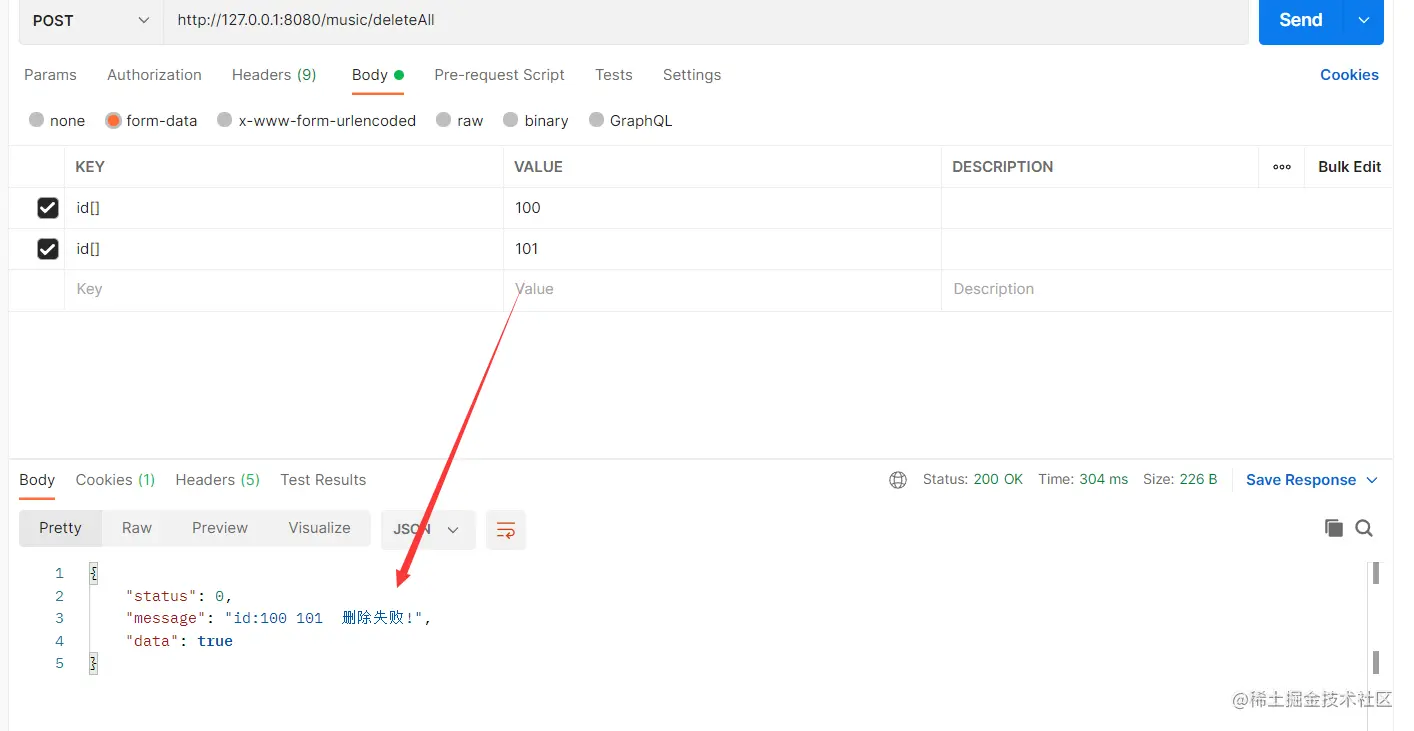
Task: Select the x-www-form-urlencoded body type
Action: [x=316, y=120]
